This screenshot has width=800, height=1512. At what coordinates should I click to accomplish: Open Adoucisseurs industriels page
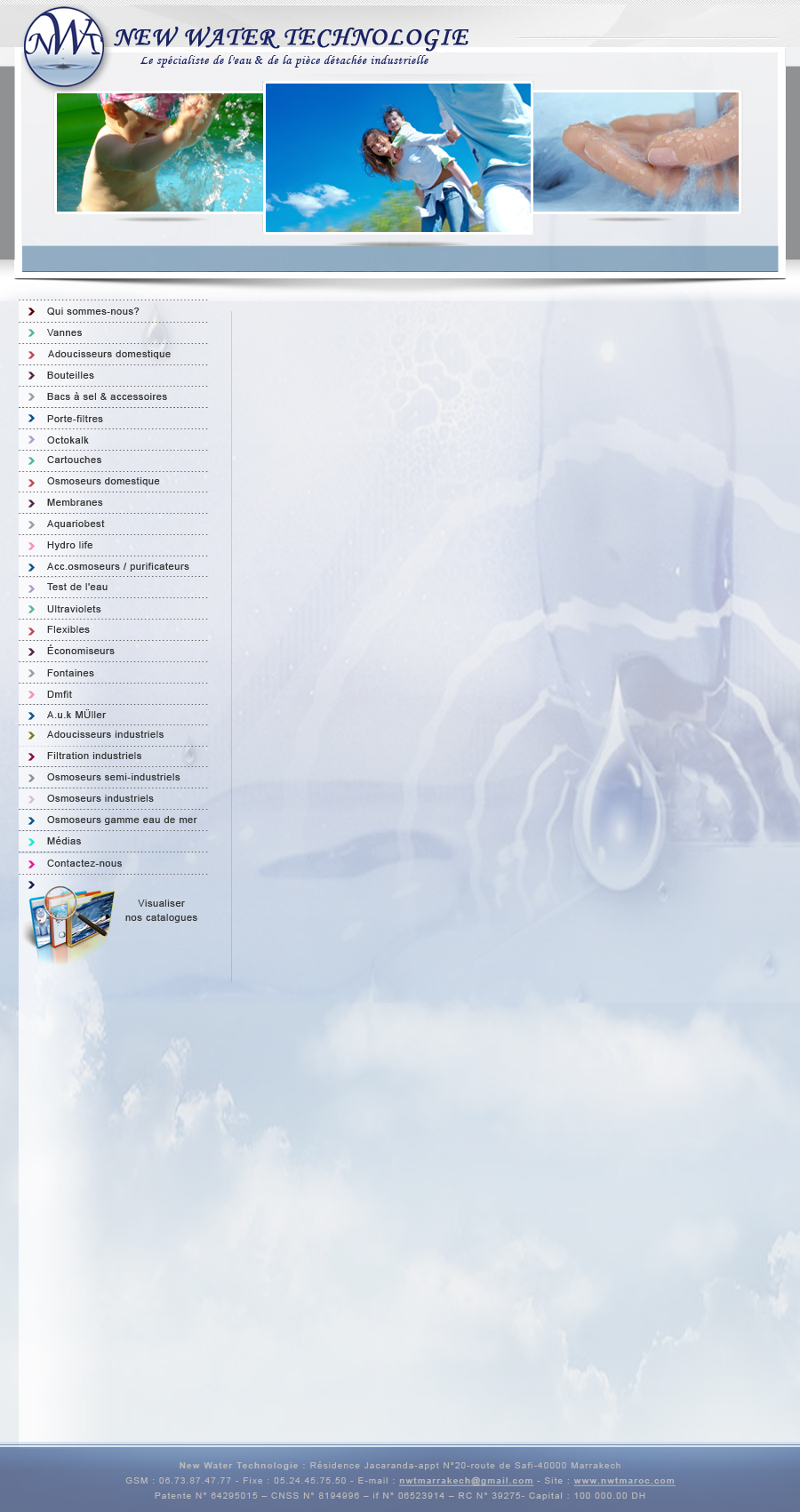(x=105, y=734)
